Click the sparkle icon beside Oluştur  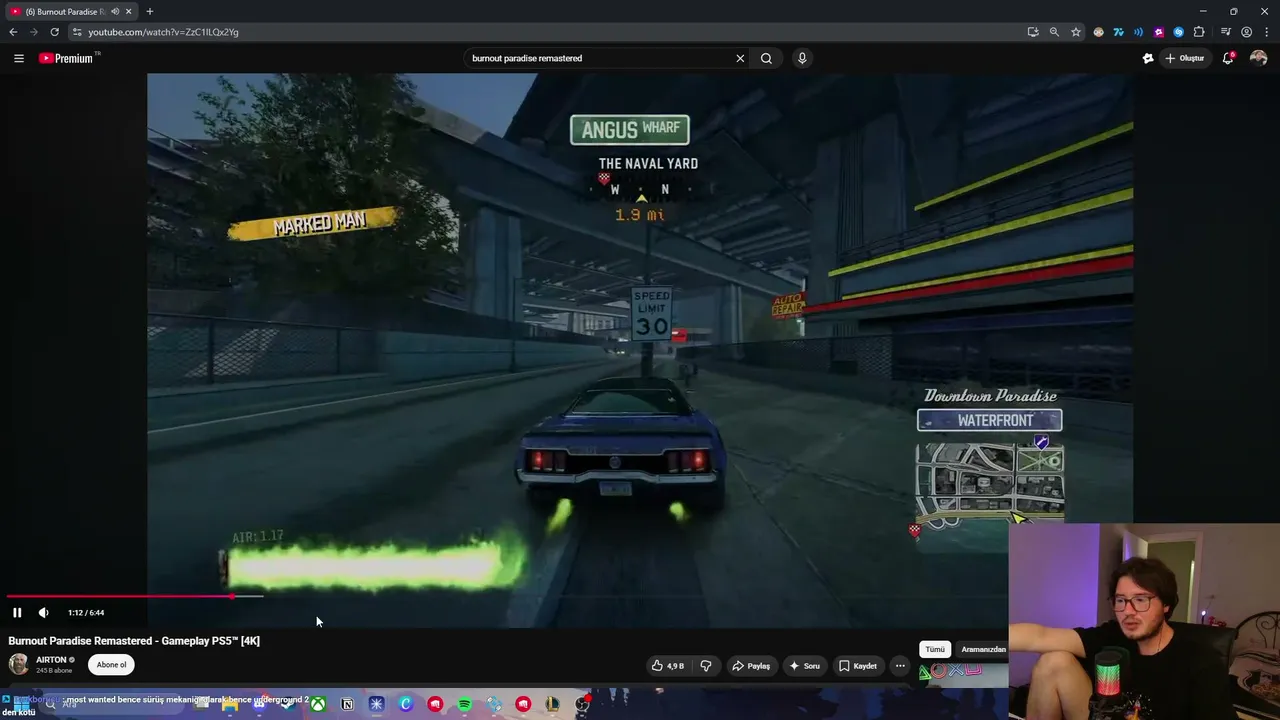pyautogui.click(x=1148, y=58)
